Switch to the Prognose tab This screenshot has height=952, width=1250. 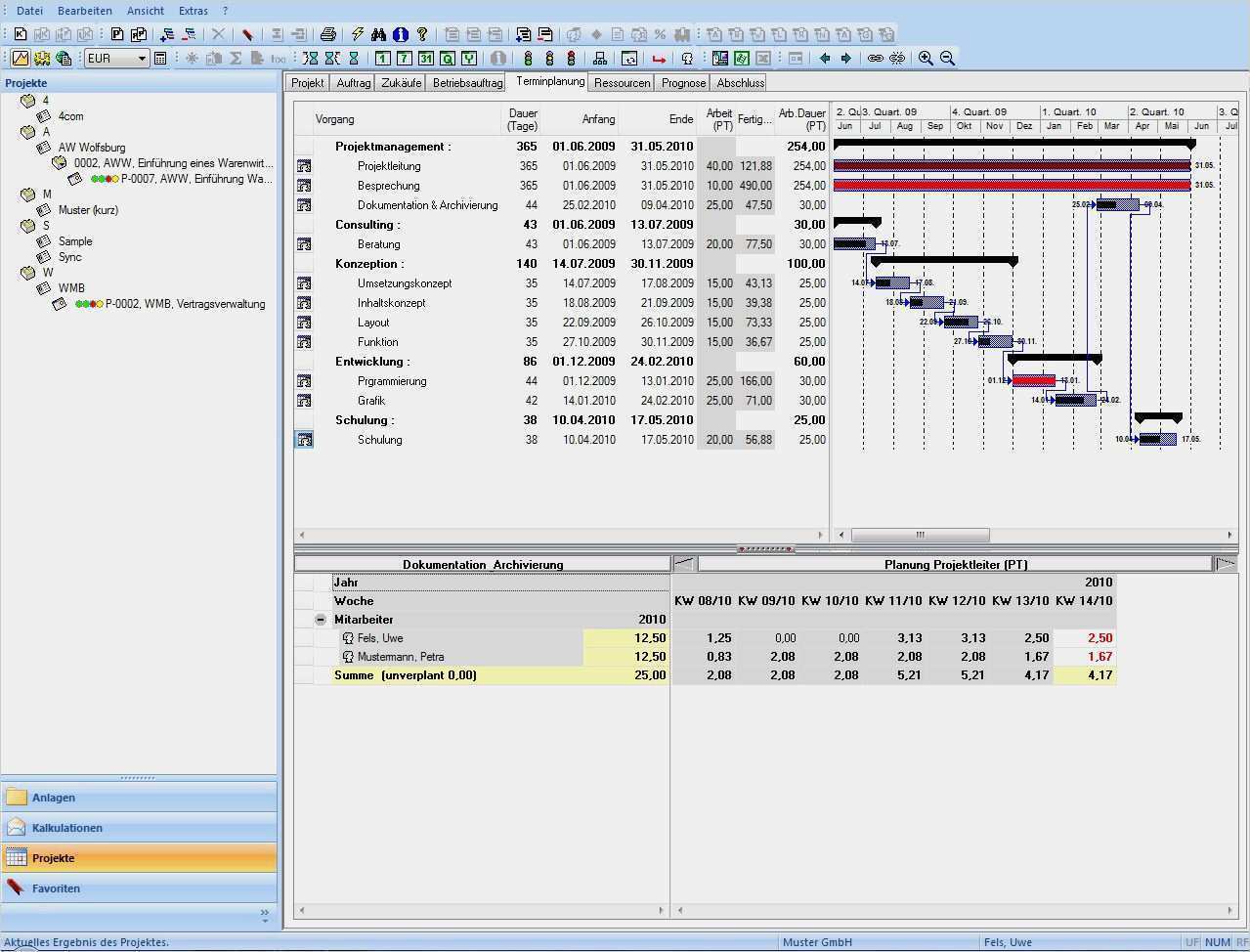click(683, 83)
